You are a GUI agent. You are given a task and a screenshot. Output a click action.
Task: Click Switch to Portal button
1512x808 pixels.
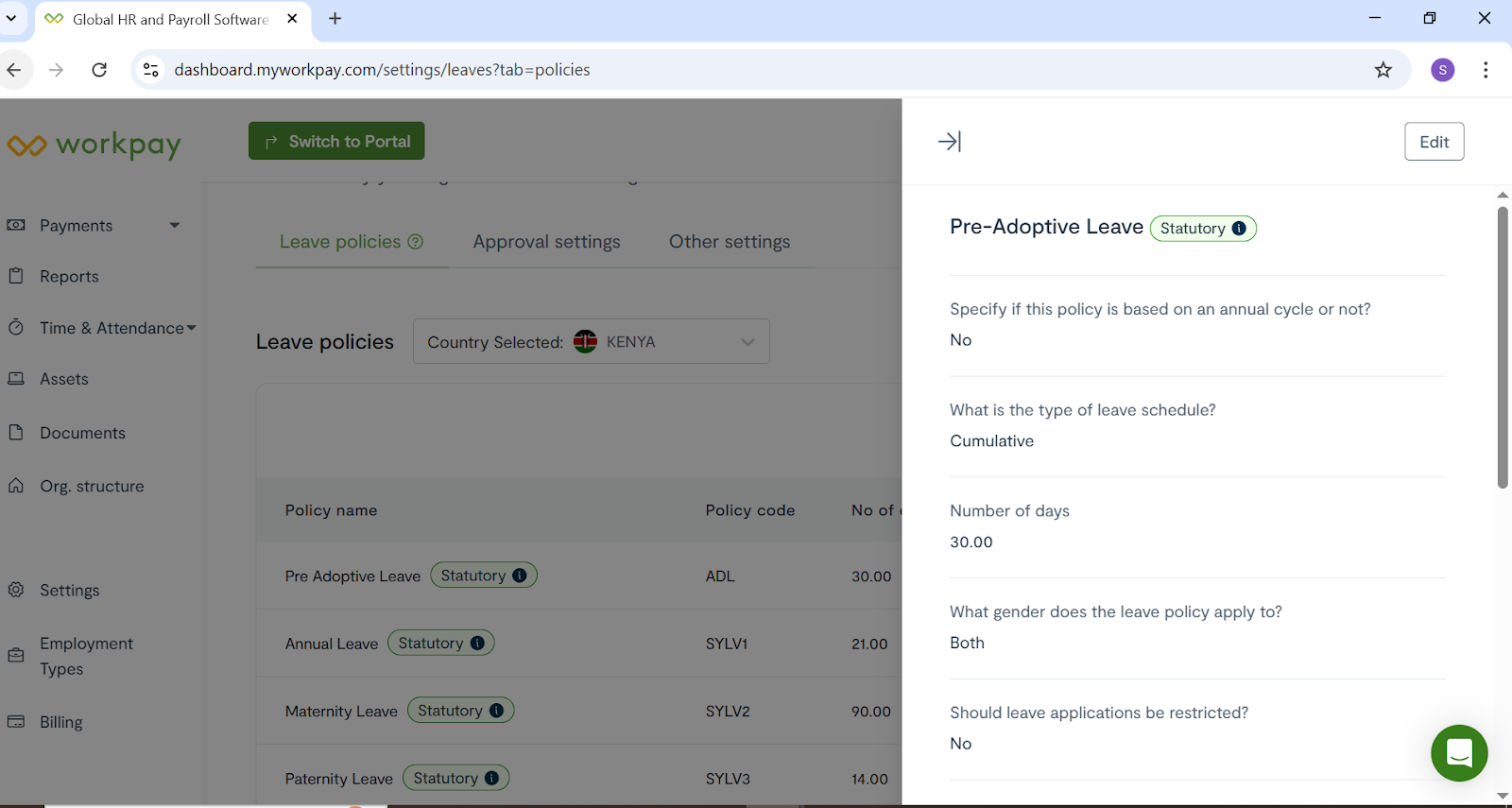coord(336,142)
